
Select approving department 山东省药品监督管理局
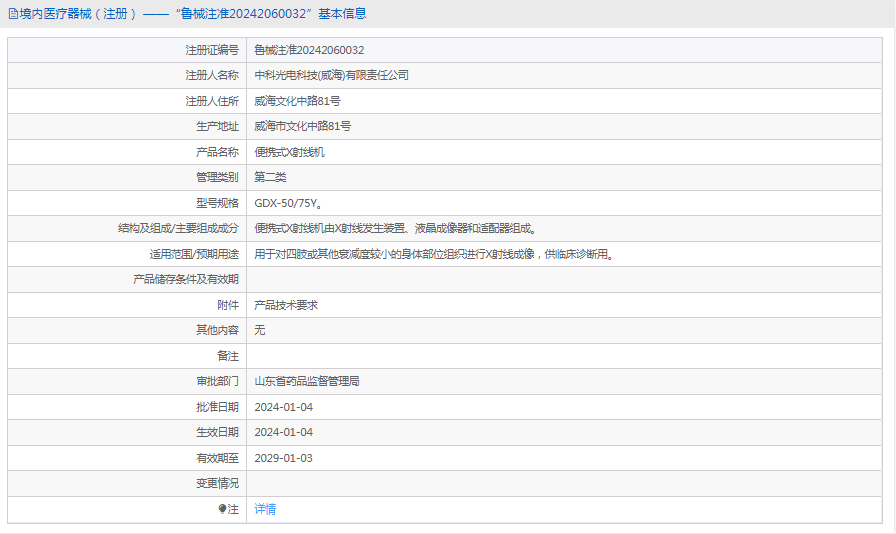coord(307,381)
